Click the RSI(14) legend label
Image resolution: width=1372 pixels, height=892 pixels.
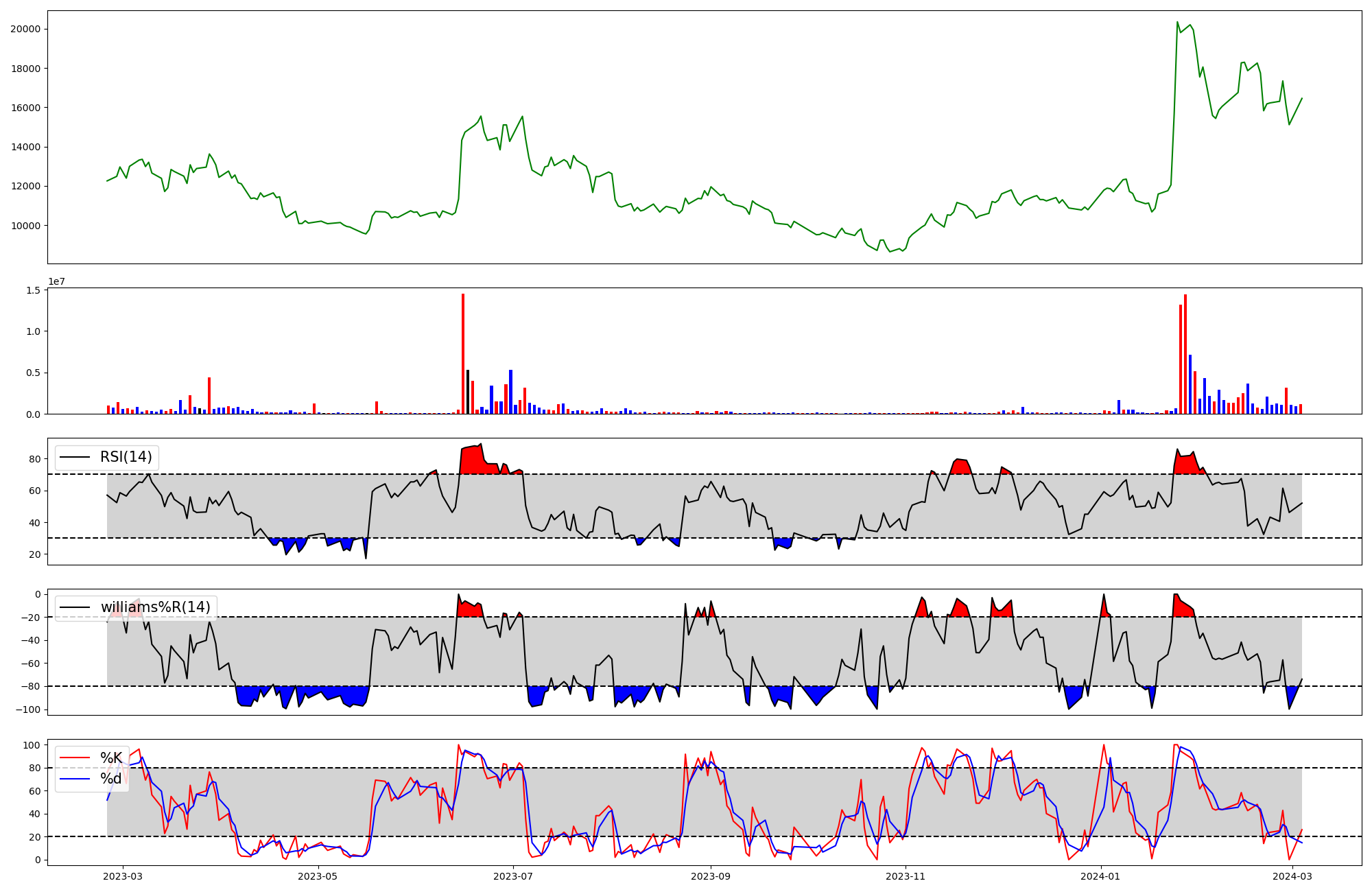pyautogui.click(x=126, y=457)
